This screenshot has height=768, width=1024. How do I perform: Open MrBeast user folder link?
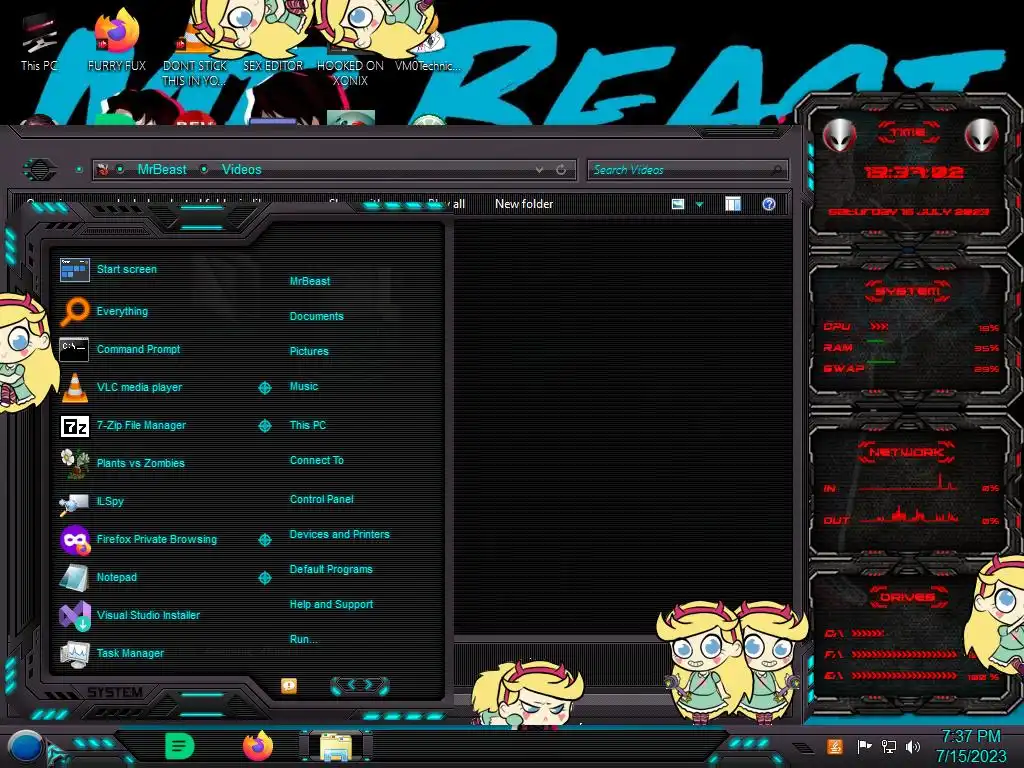tap(310, 281)
